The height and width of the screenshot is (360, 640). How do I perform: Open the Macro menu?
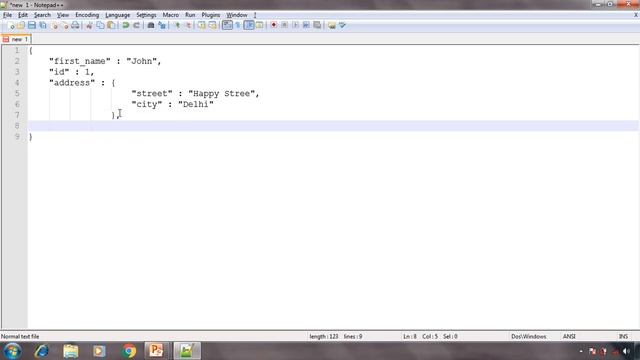(x=171, y=15)
